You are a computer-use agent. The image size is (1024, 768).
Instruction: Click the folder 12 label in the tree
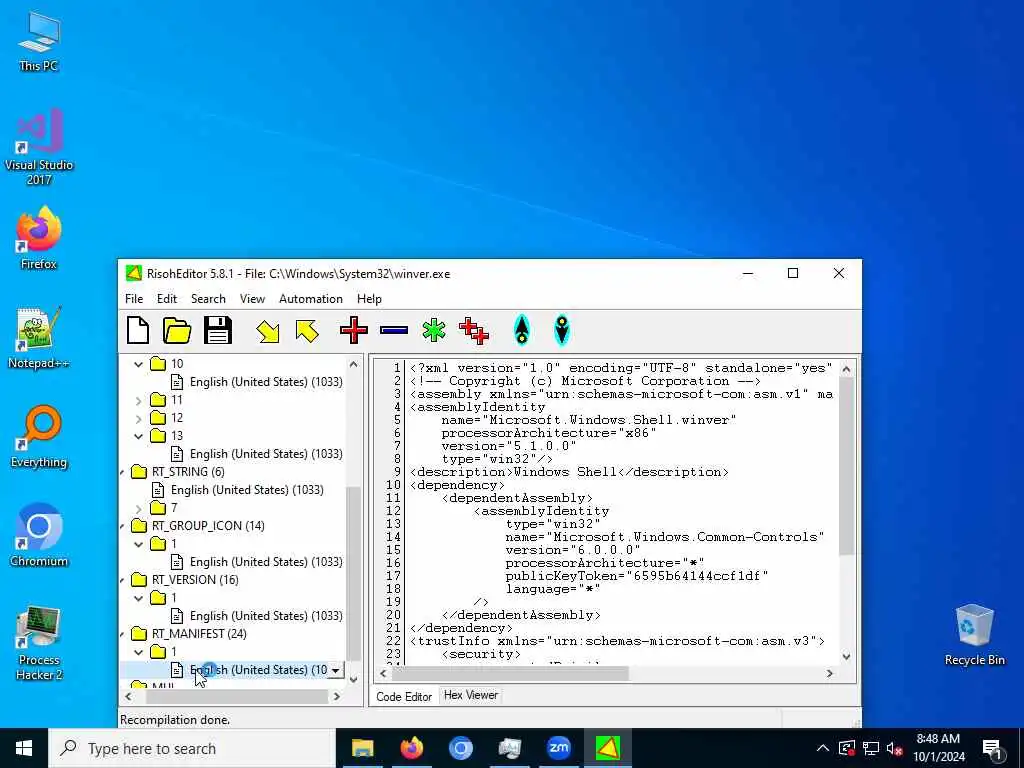[x=177, y=418]
